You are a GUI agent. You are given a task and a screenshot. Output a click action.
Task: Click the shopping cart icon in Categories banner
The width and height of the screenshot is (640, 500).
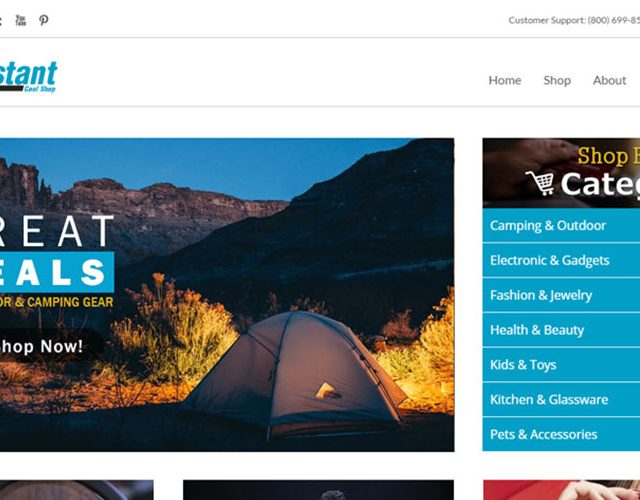tap(540, 183)
